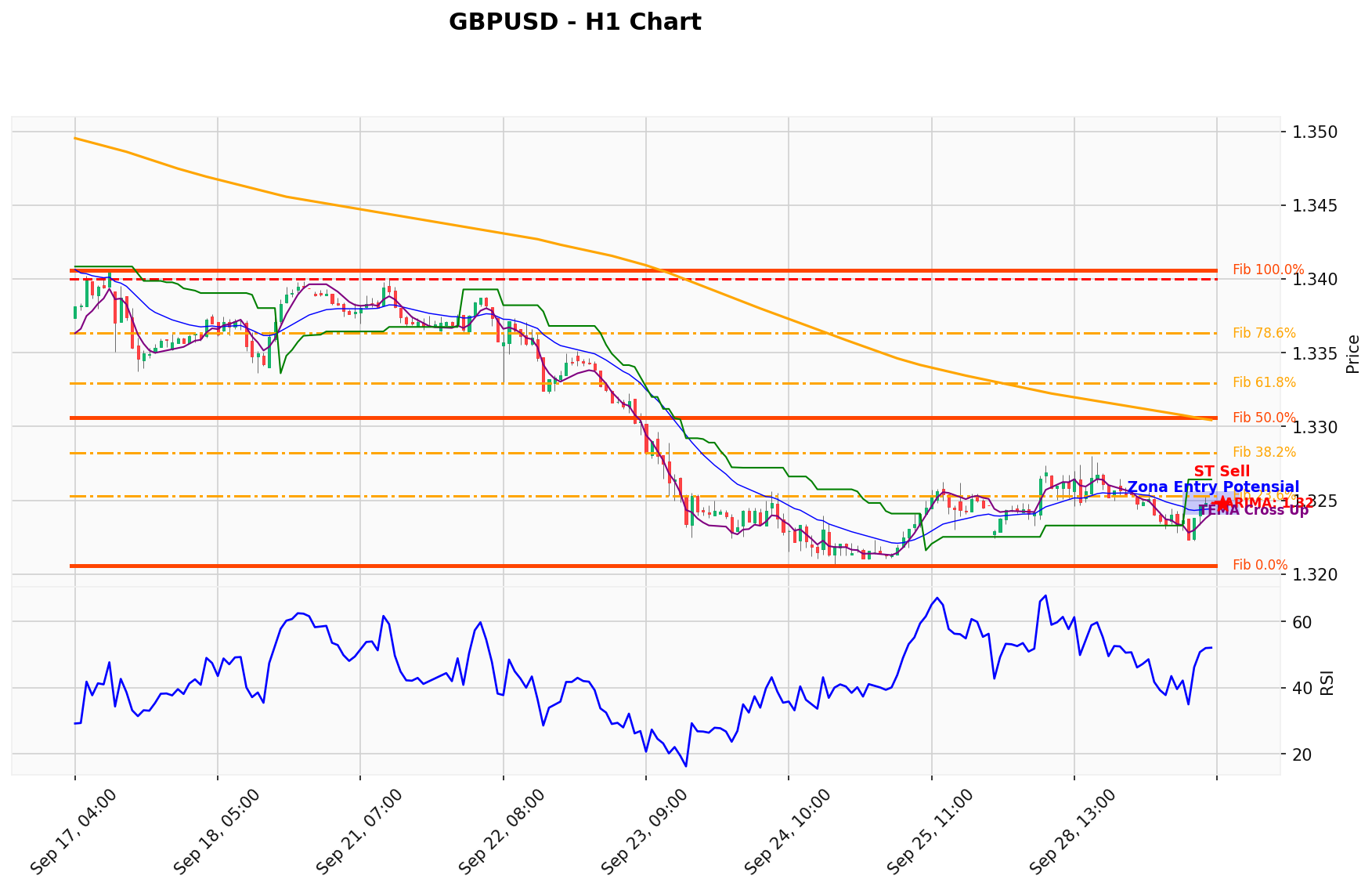Screen dimensions: 1372x890
Task: Click the TEMA Cross Up annotation
Action: click(1253, 510)
